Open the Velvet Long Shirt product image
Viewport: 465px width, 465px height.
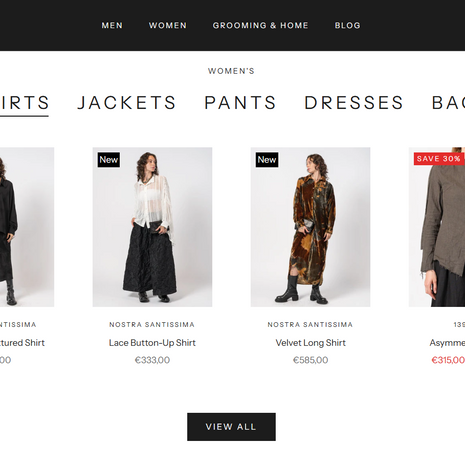pos(310,227)
